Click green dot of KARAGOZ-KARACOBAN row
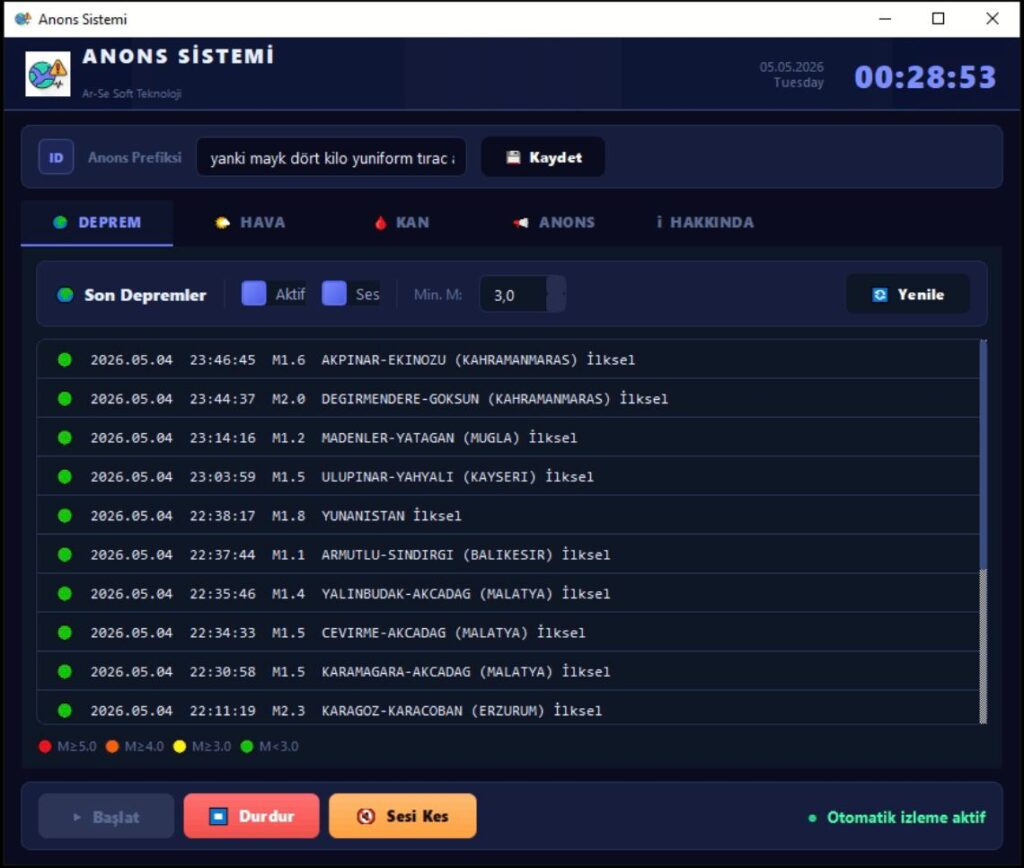1024x868 pixels. 65,711
